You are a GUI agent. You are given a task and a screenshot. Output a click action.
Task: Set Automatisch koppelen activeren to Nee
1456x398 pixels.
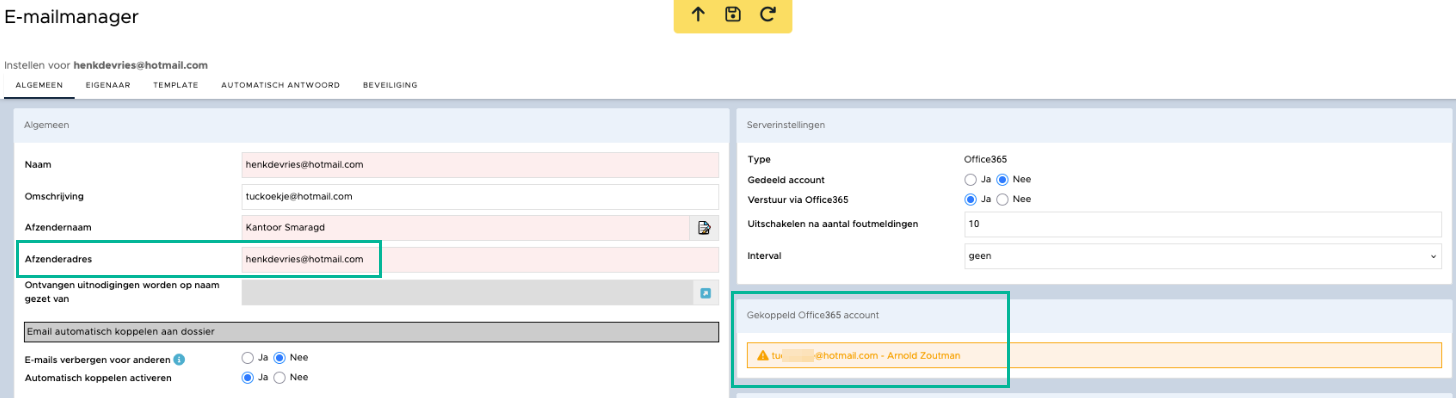click(x=279, y=377)
